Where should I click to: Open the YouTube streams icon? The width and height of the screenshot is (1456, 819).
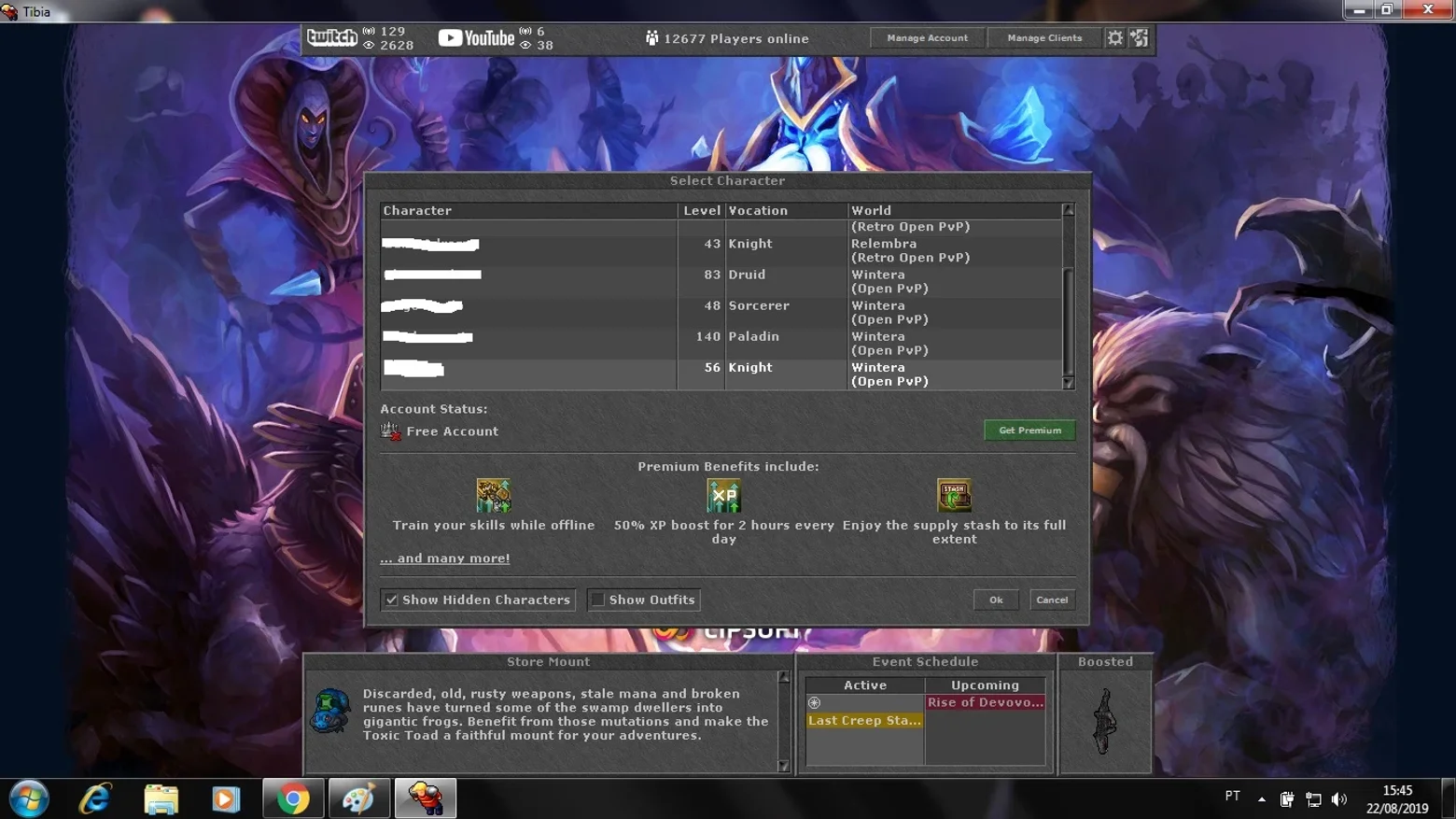[476, 37]
